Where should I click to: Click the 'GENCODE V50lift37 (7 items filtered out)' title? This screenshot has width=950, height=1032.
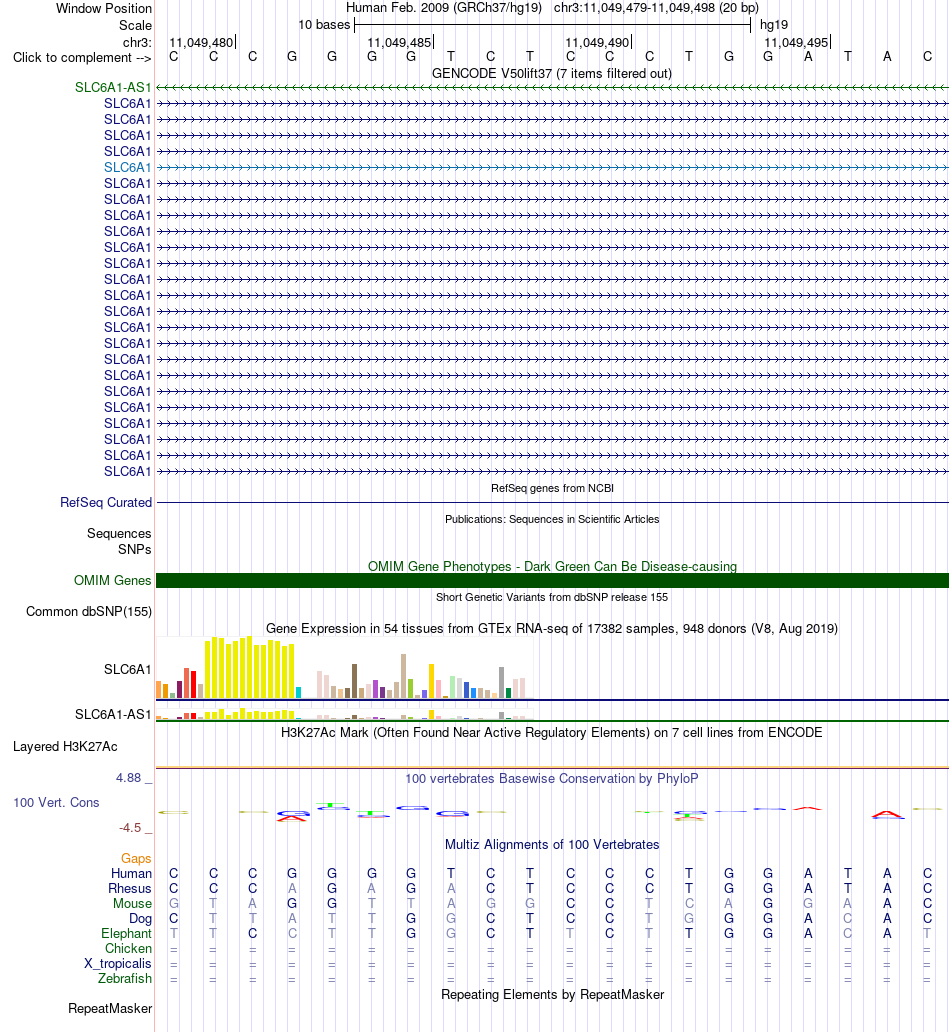pos(552,74)
